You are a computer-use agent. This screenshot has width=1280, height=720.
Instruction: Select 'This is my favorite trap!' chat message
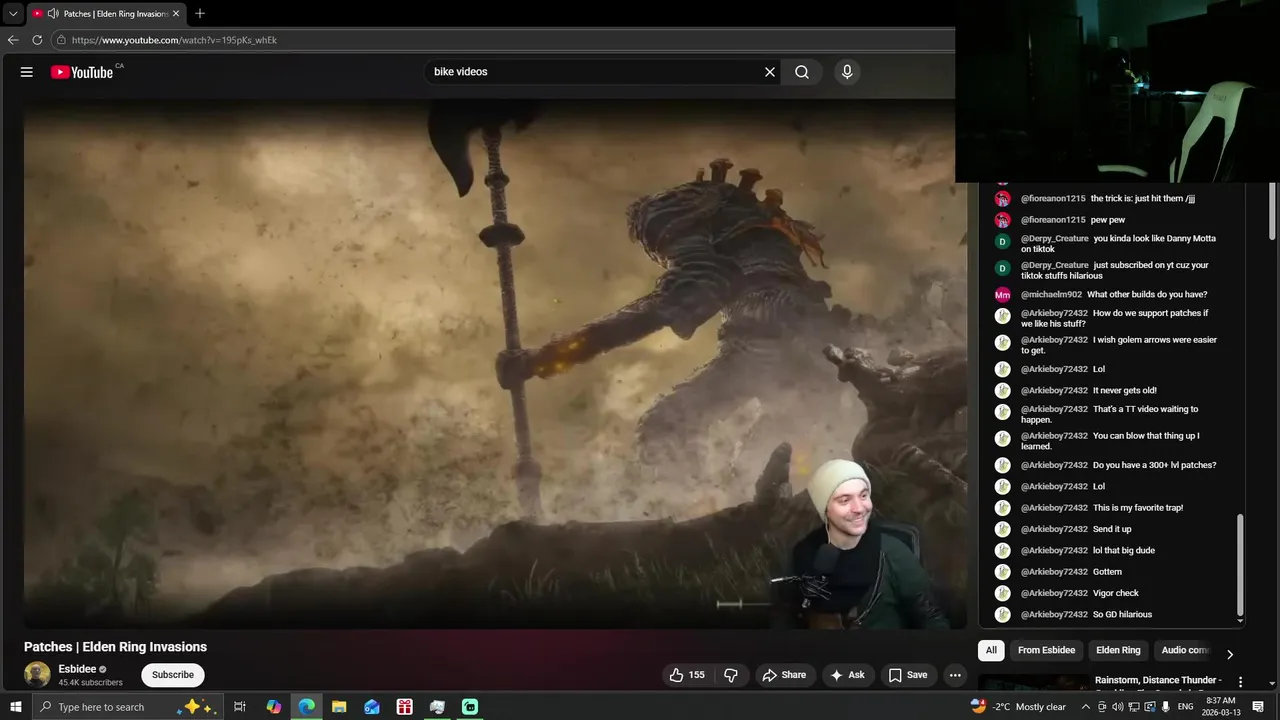pyautogui.click(x=1138, y=508)
